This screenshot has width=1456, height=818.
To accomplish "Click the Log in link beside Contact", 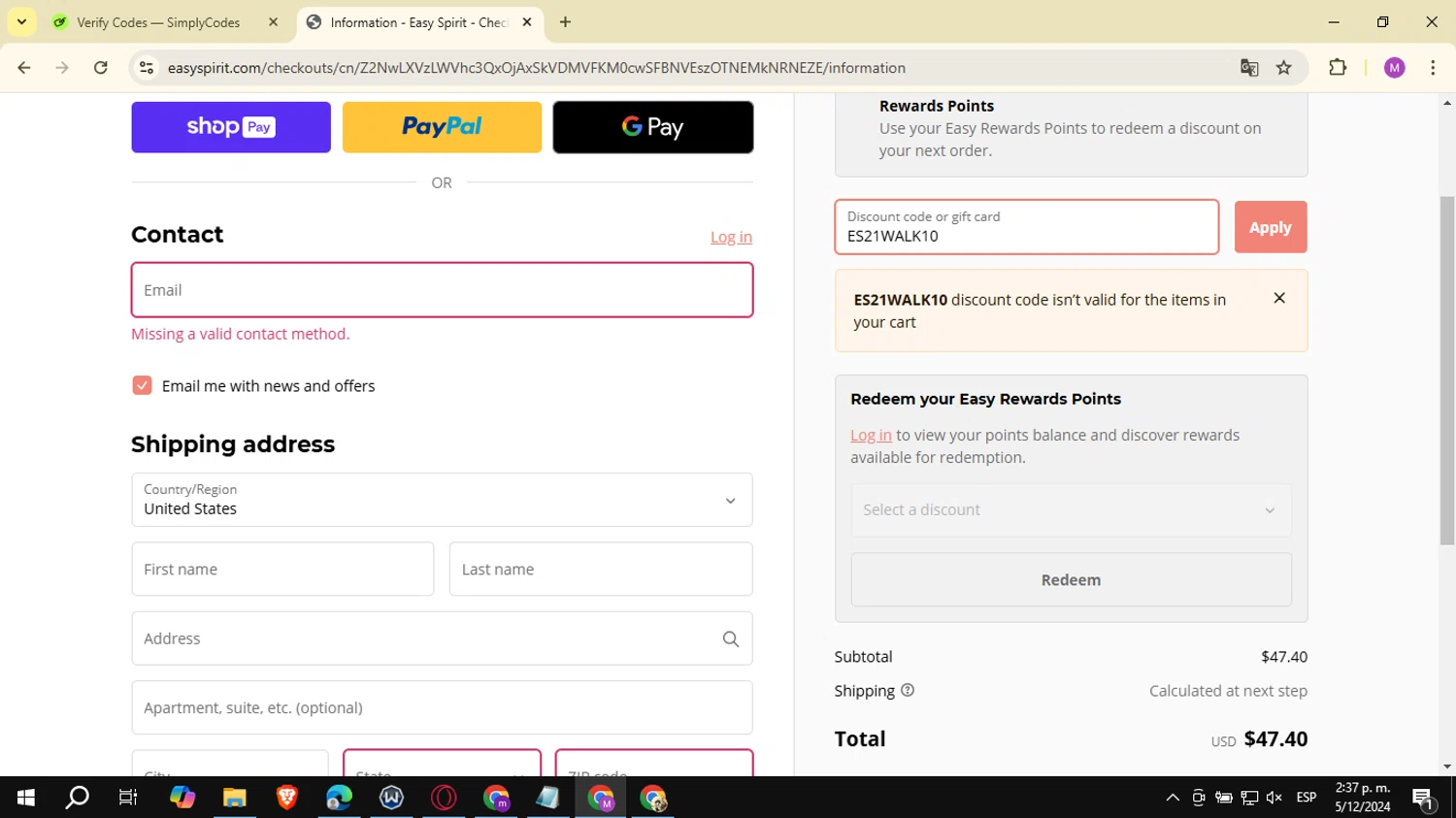I will (x=731, y=237).
